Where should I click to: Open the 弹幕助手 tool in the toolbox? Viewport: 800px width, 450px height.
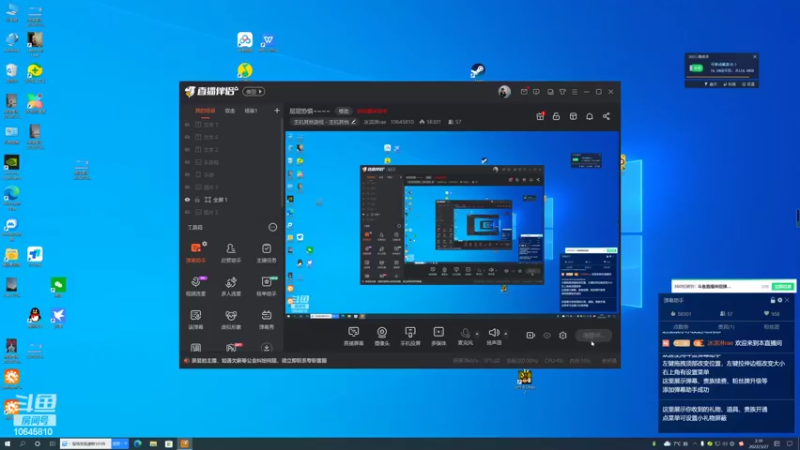coord(195,252)
